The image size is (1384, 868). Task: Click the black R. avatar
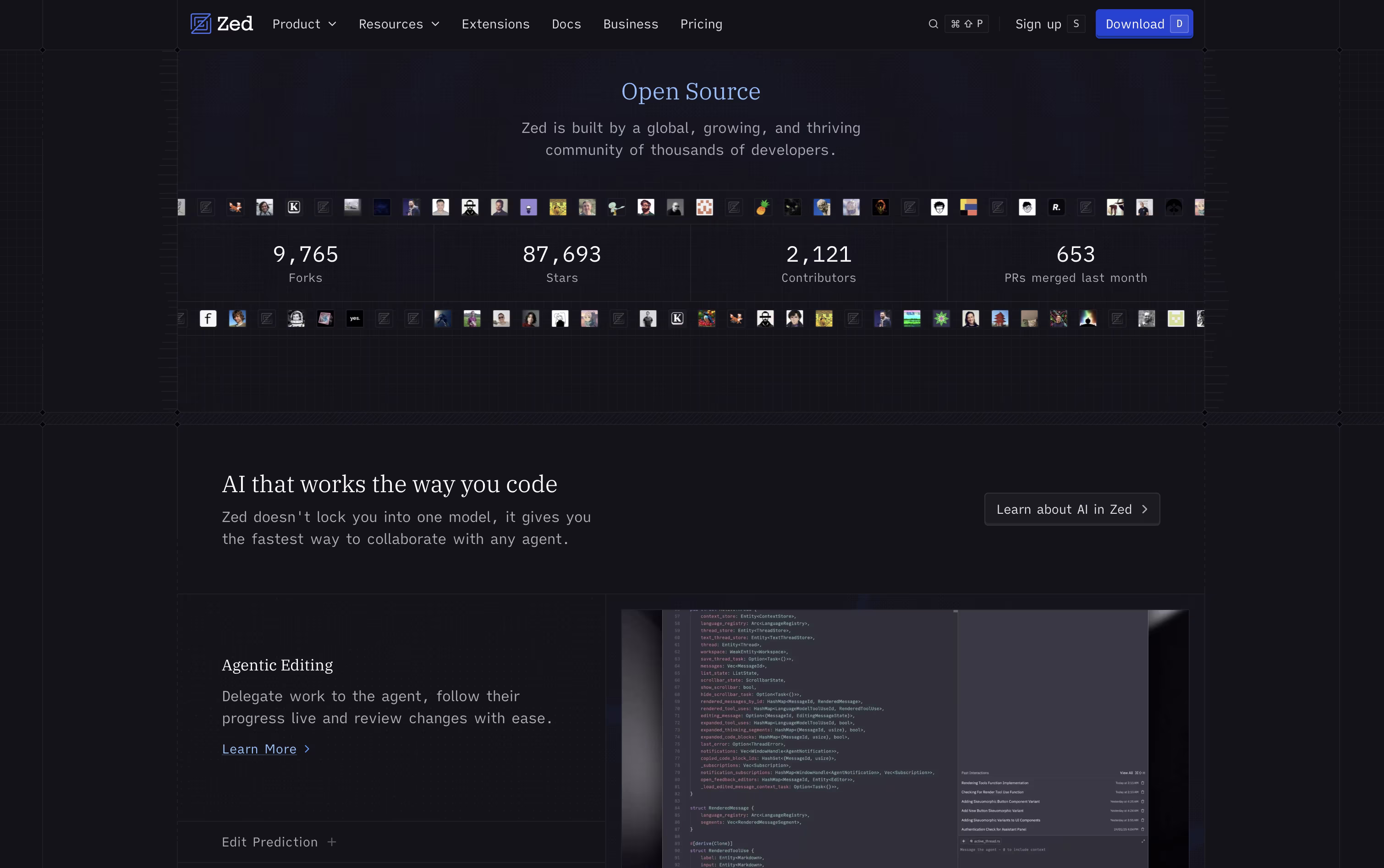(x=1056, y=207)
